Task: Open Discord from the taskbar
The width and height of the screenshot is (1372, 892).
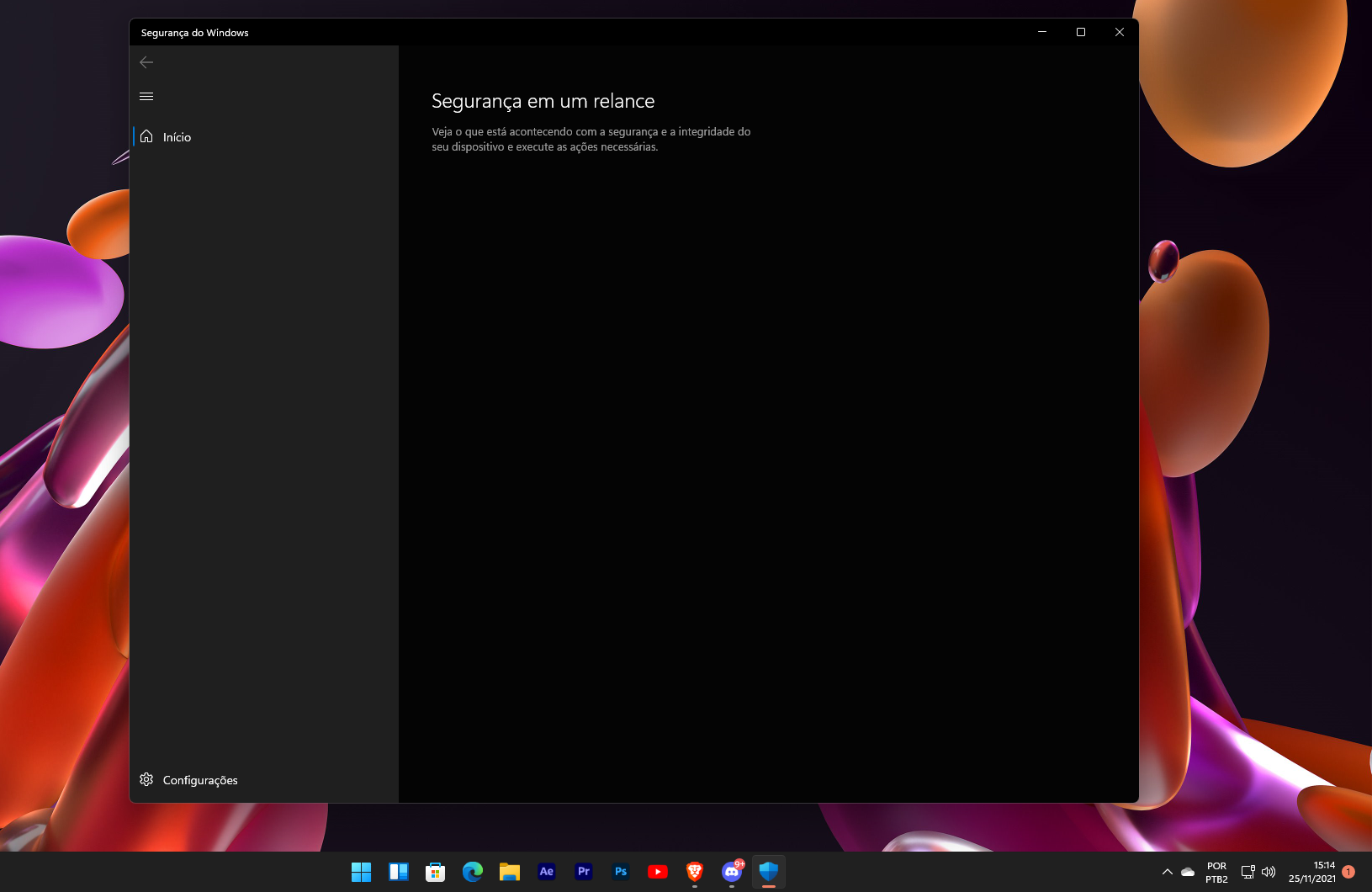Action: 732,872
